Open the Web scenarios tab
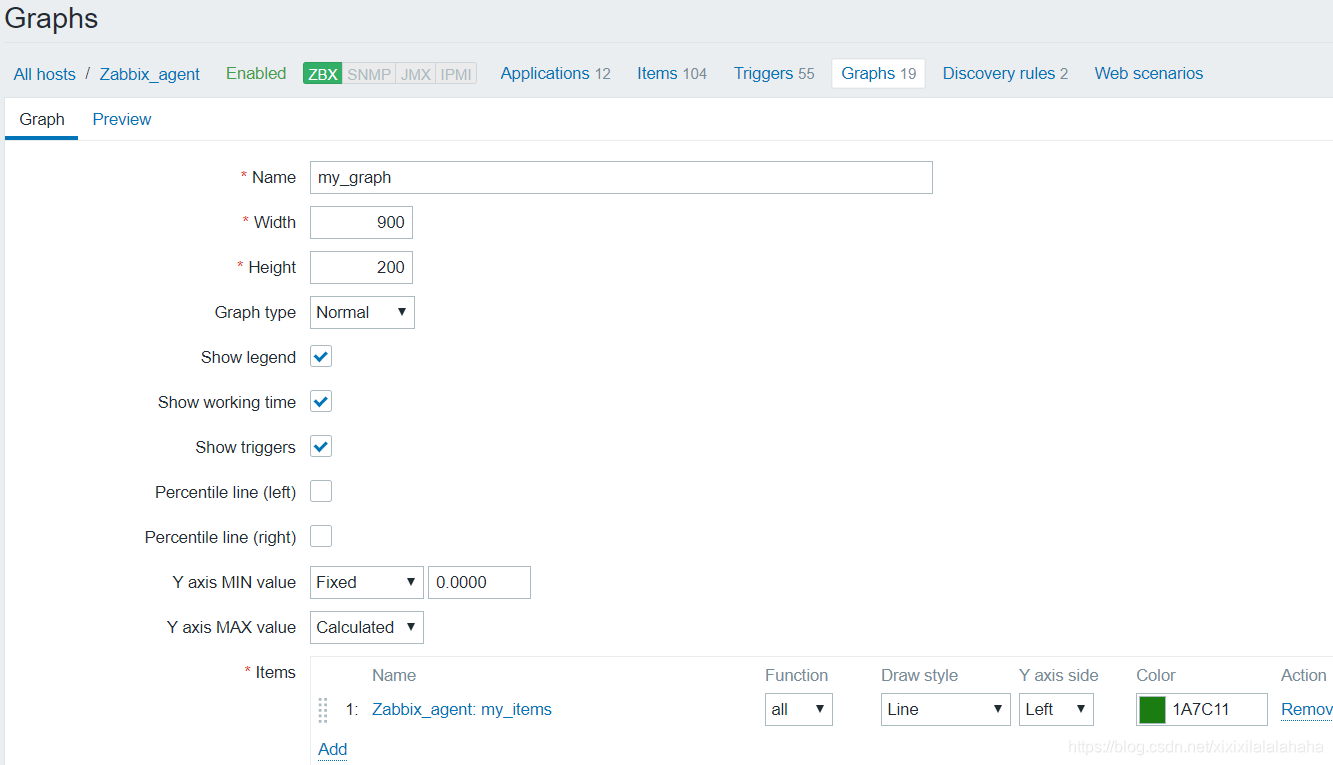Screen dimensions: 1333x765 [1149, 73]
